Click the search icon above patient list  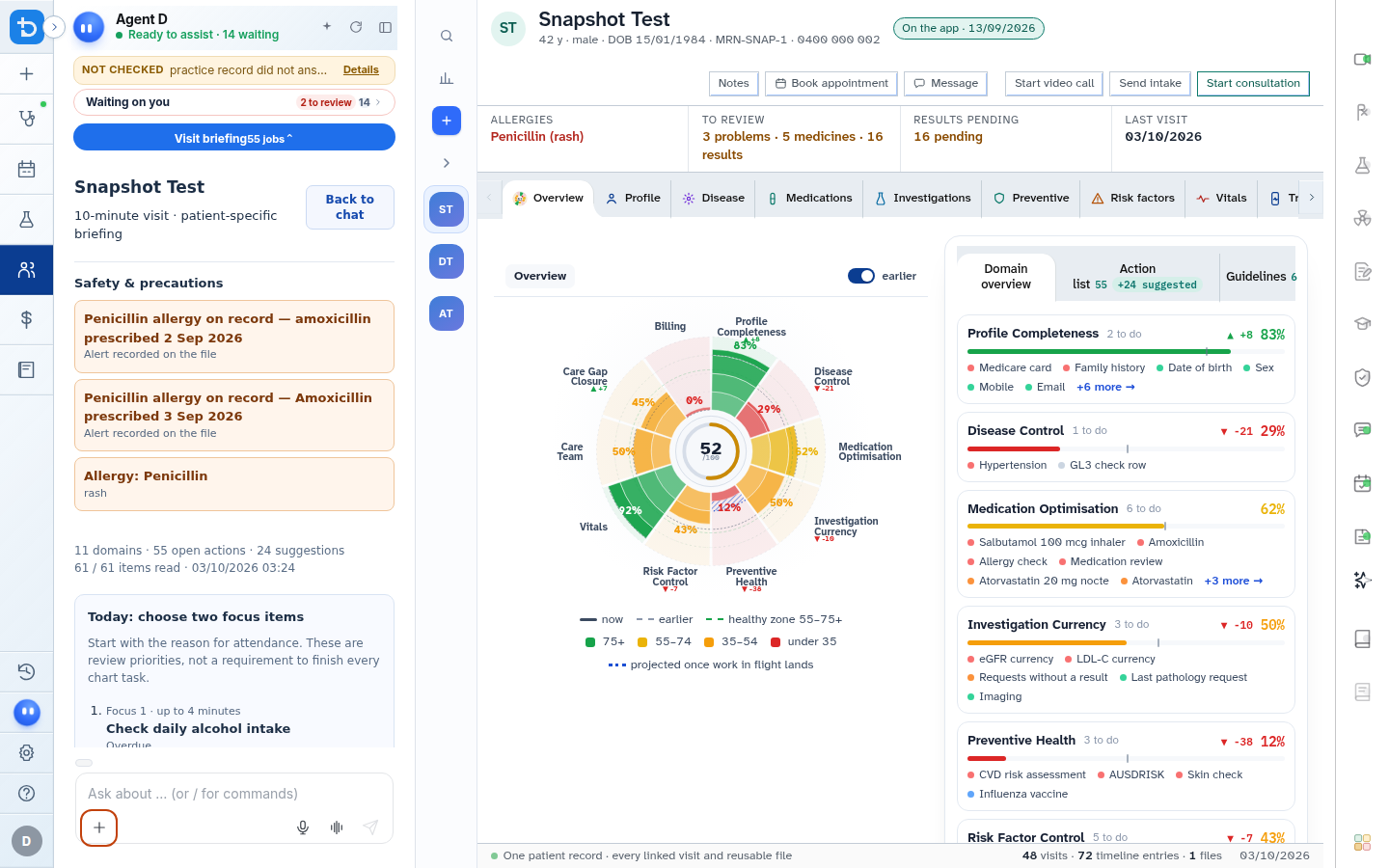click(447, 36)
